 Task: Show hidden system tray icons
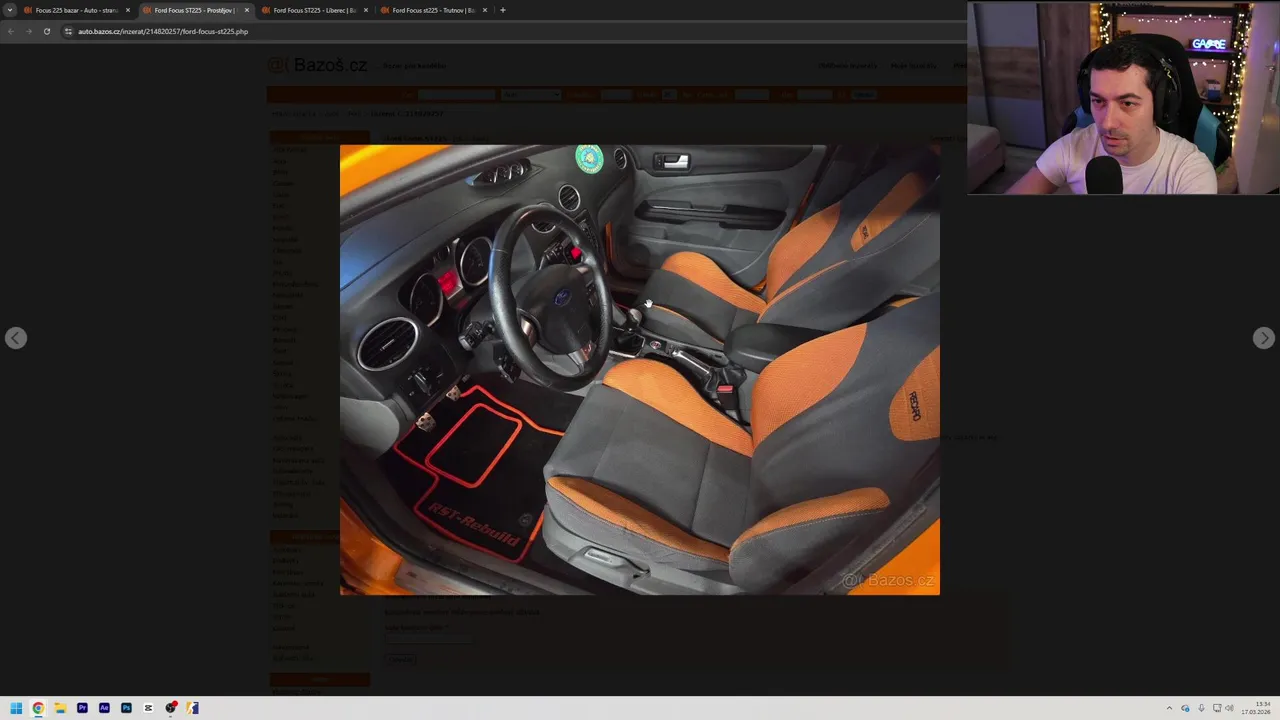(x=1169, y=708)
